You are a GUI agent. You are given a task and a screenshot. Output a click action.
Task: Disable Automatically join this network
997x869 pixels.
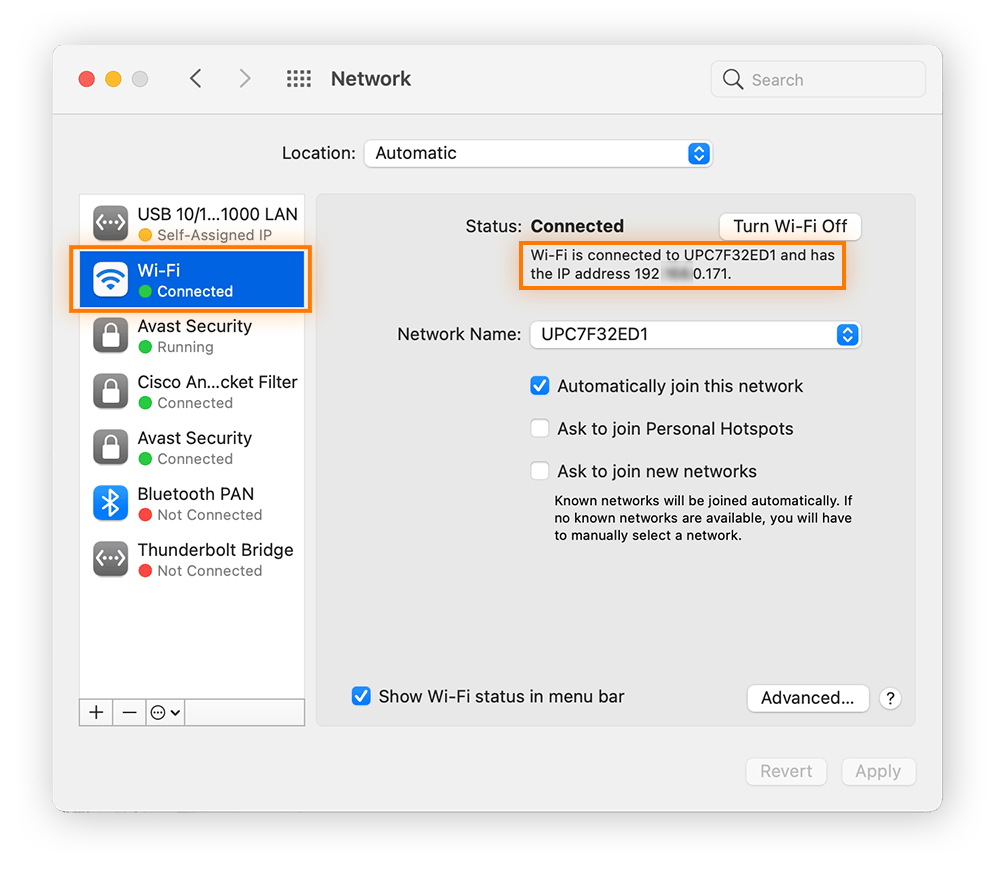(x=540, y=386)
